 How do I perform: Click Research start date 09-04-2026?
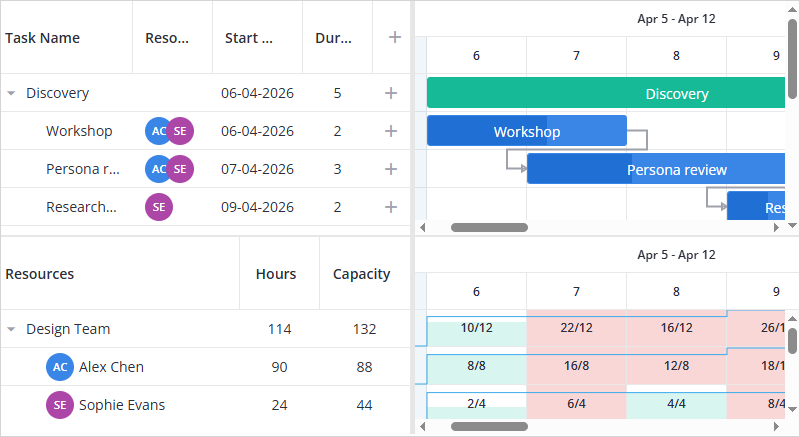pos(257,207)
